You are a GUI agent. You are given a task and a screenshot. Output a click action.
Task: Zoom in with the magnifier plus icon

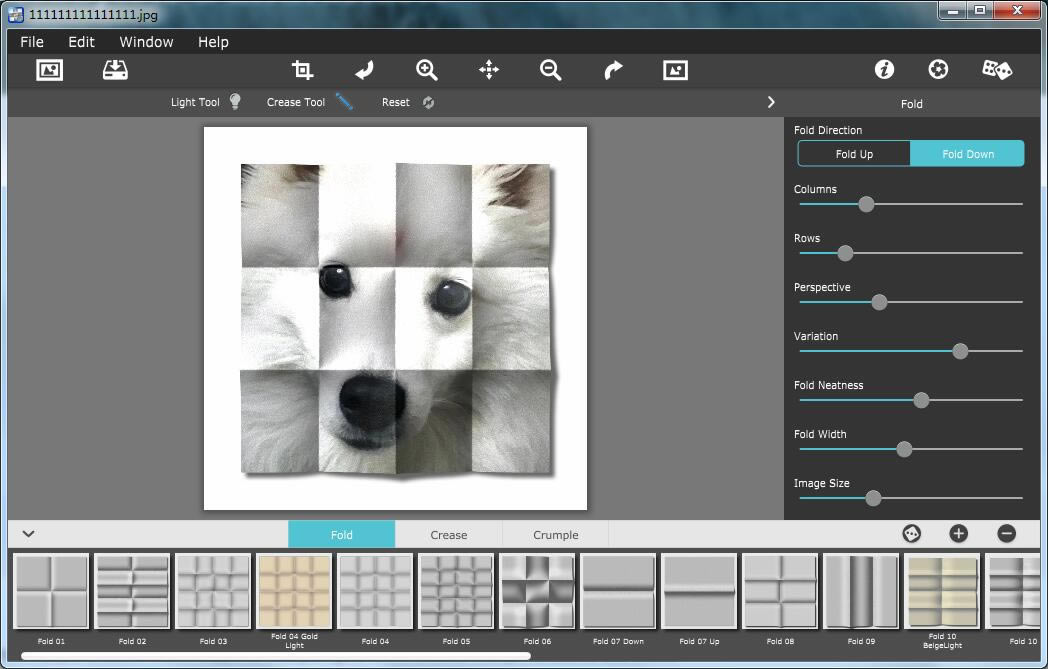427,70
